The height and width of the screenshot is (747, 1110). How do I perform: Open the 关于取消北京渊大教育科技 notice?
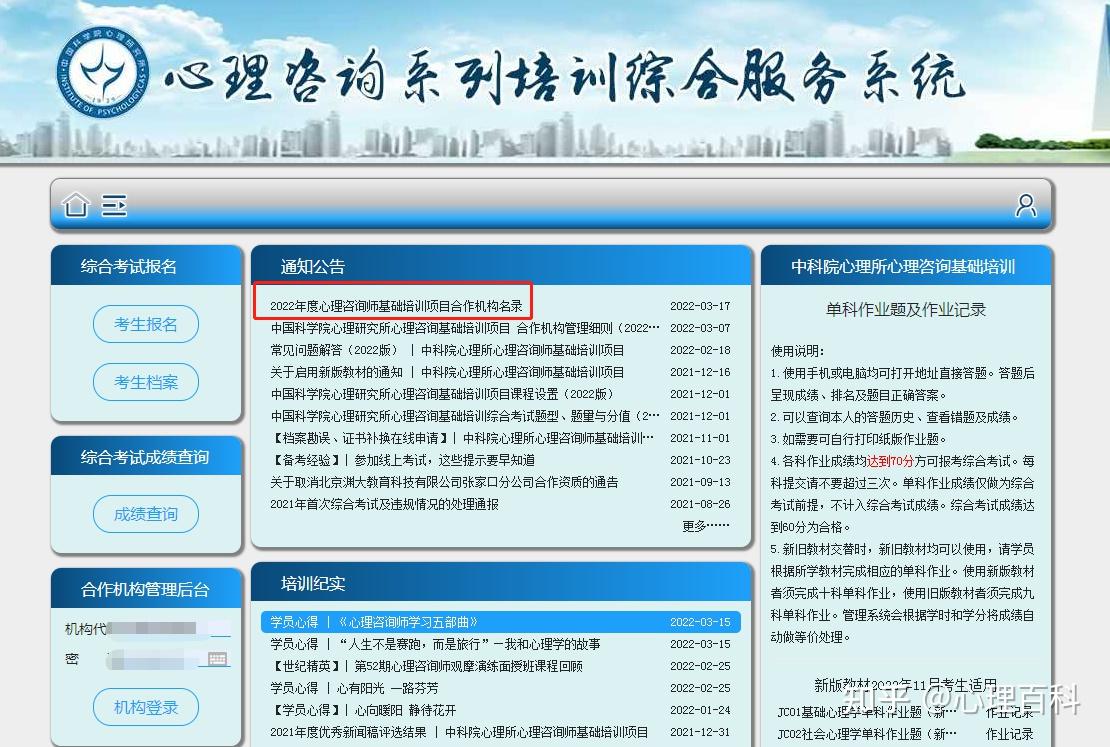[x=444, y=481]
